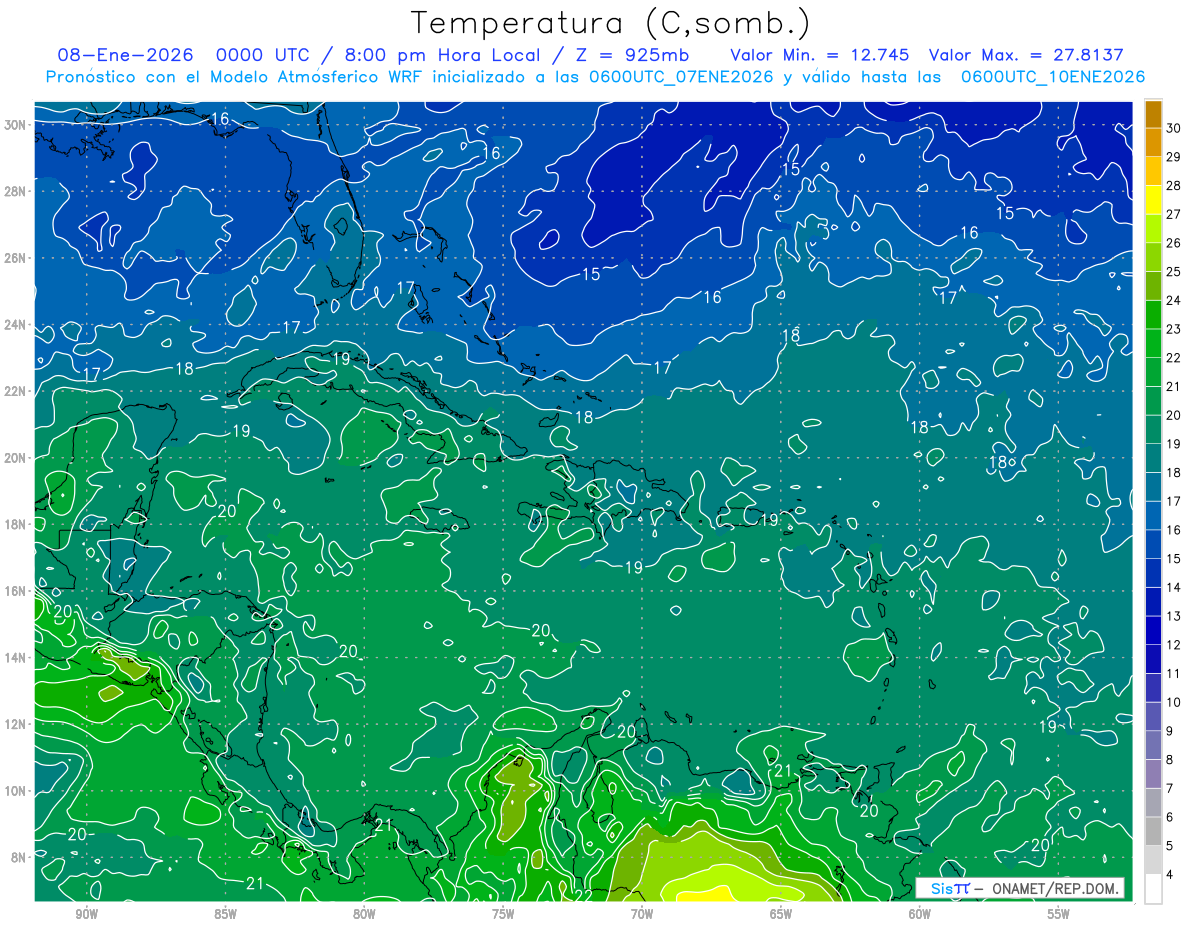Click the 55W longitude axis label

click(x=1059, y=914)
